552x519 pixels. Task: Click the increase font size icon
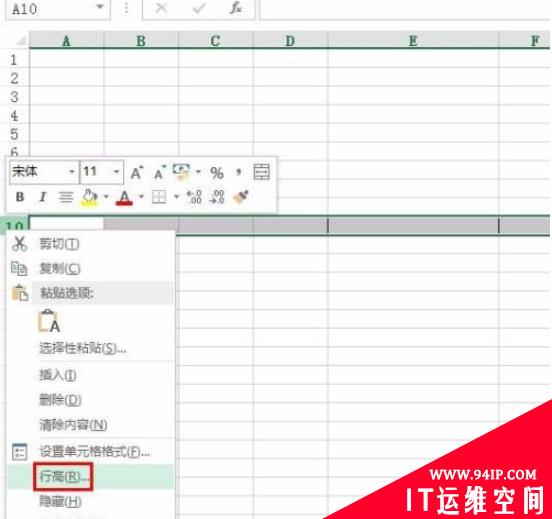[x=137, y=173]
